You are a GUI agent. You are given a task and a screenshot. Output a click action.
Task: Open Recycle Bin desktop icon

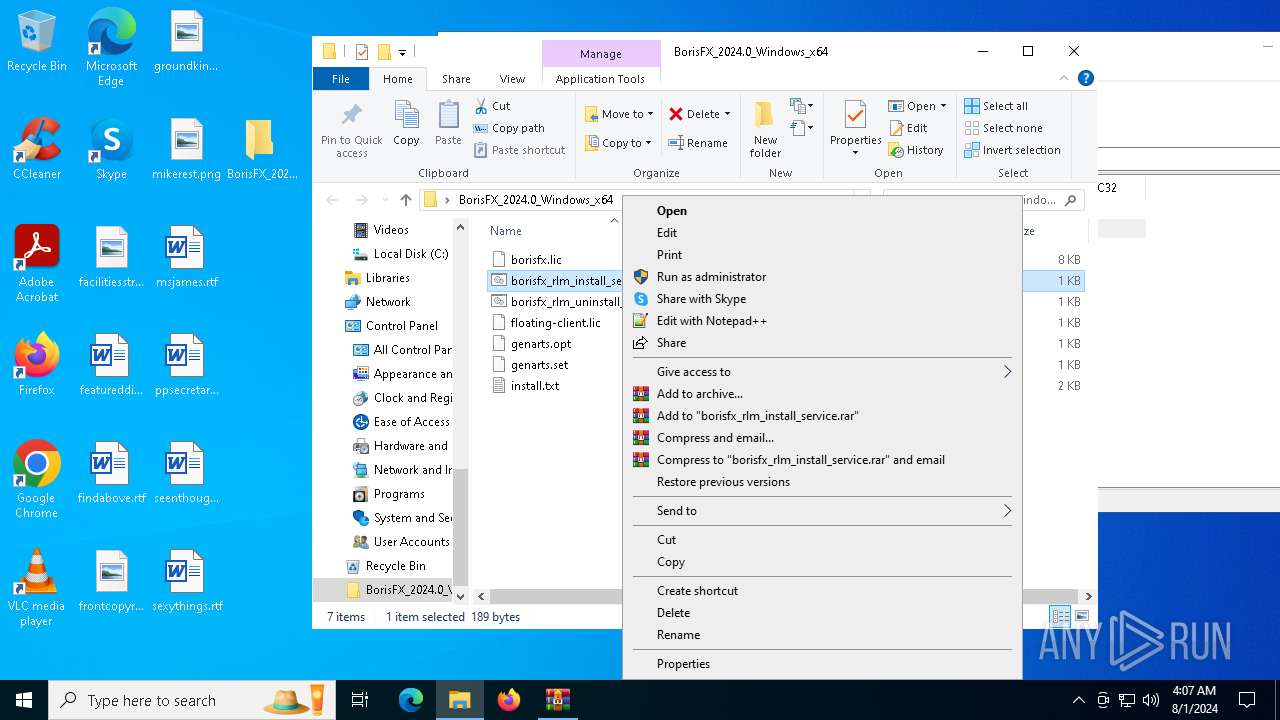click(37, 42)
